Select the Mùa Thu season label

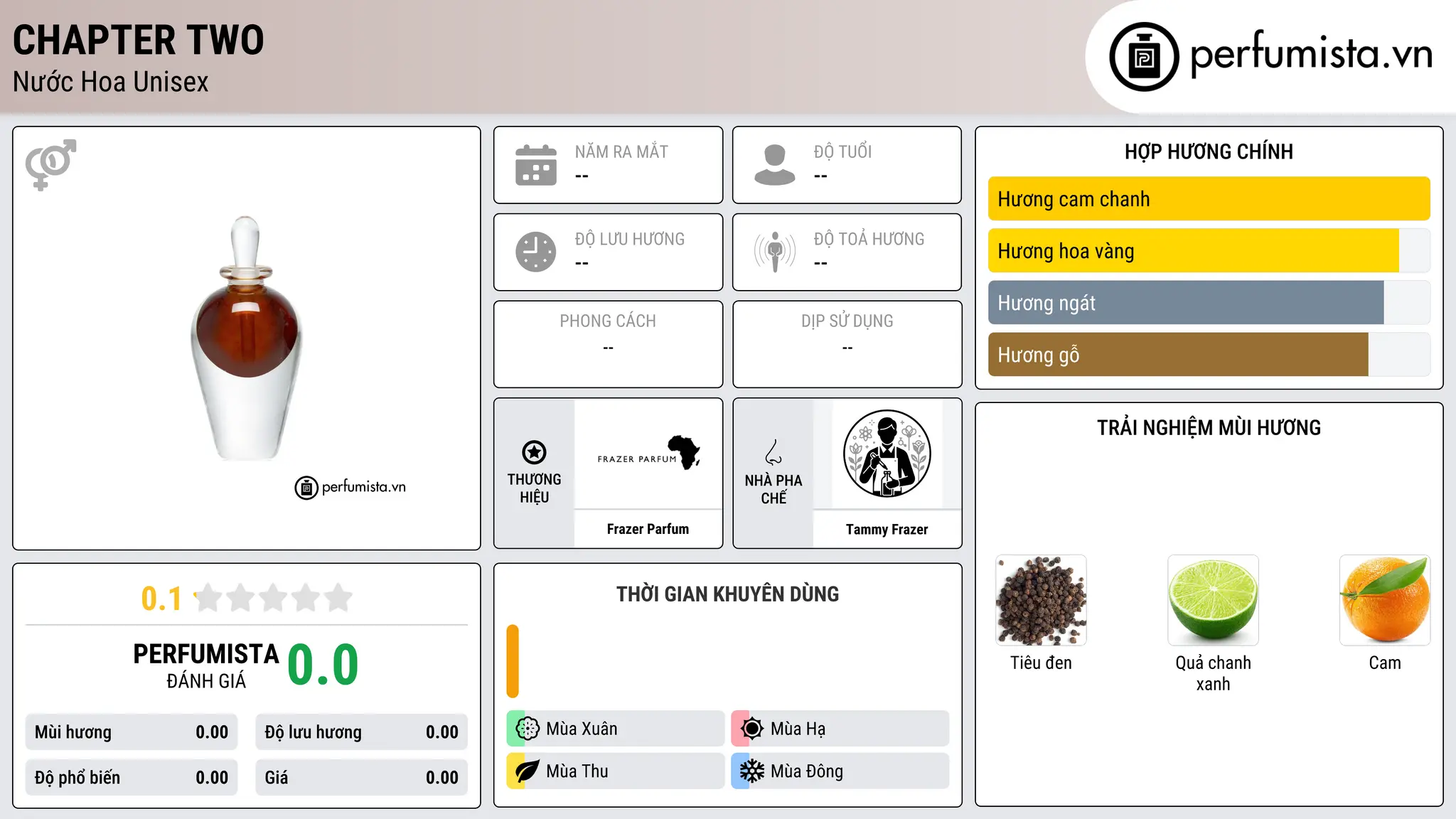[577, 771]
